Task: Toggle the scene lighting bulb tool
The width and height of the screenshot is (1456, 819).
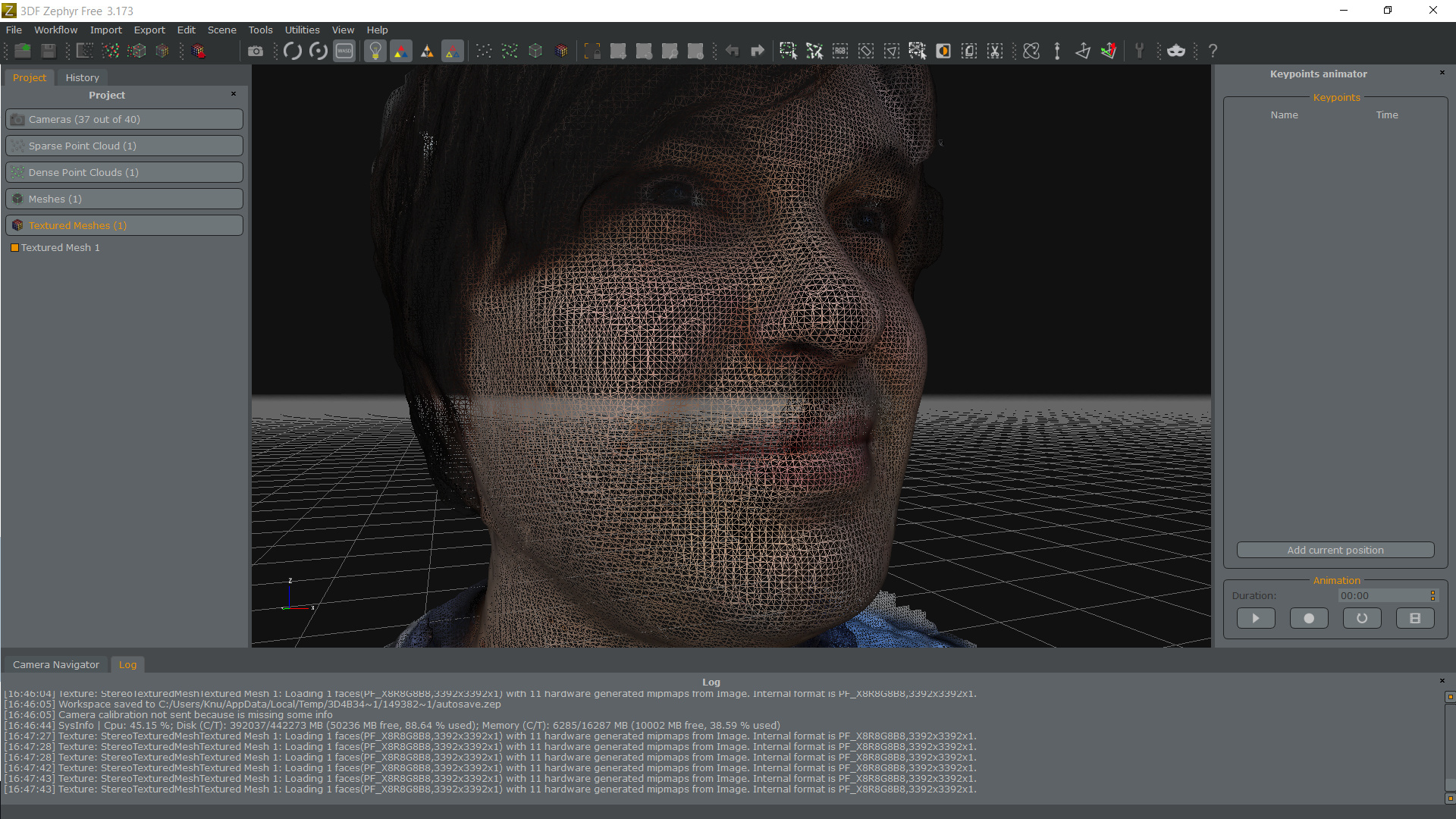Action: pos(375,51)
